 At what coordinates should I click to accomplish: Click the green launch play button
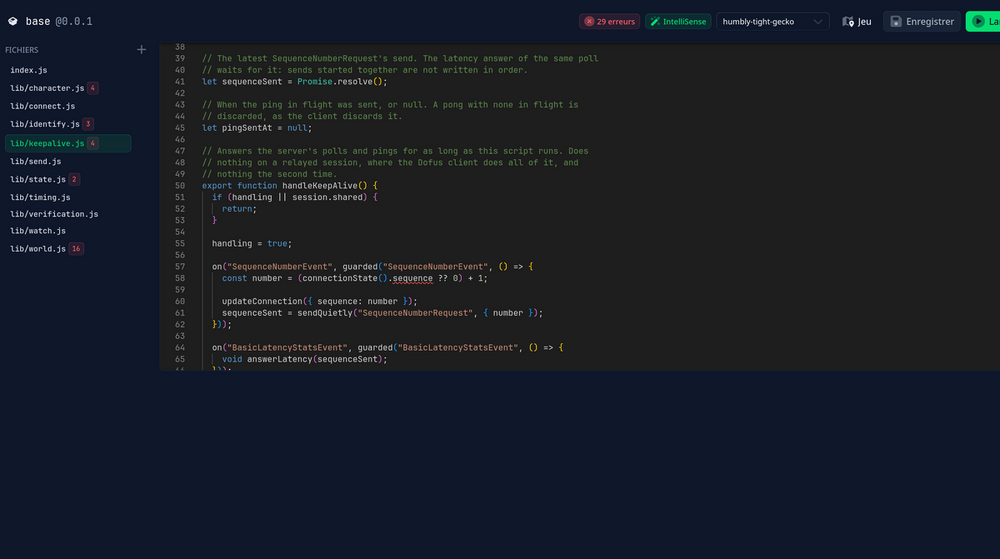(983, 21)
